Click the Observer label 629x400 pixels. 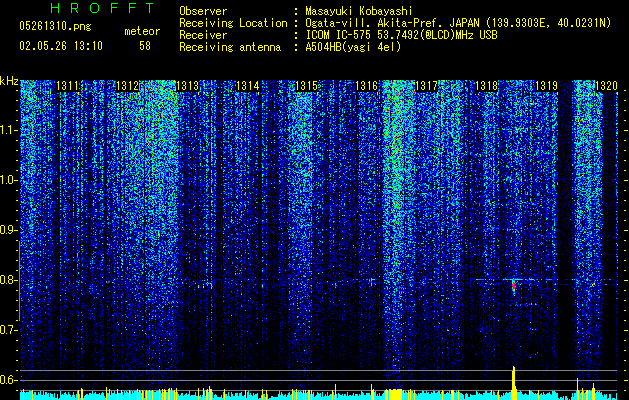point(203,11)
